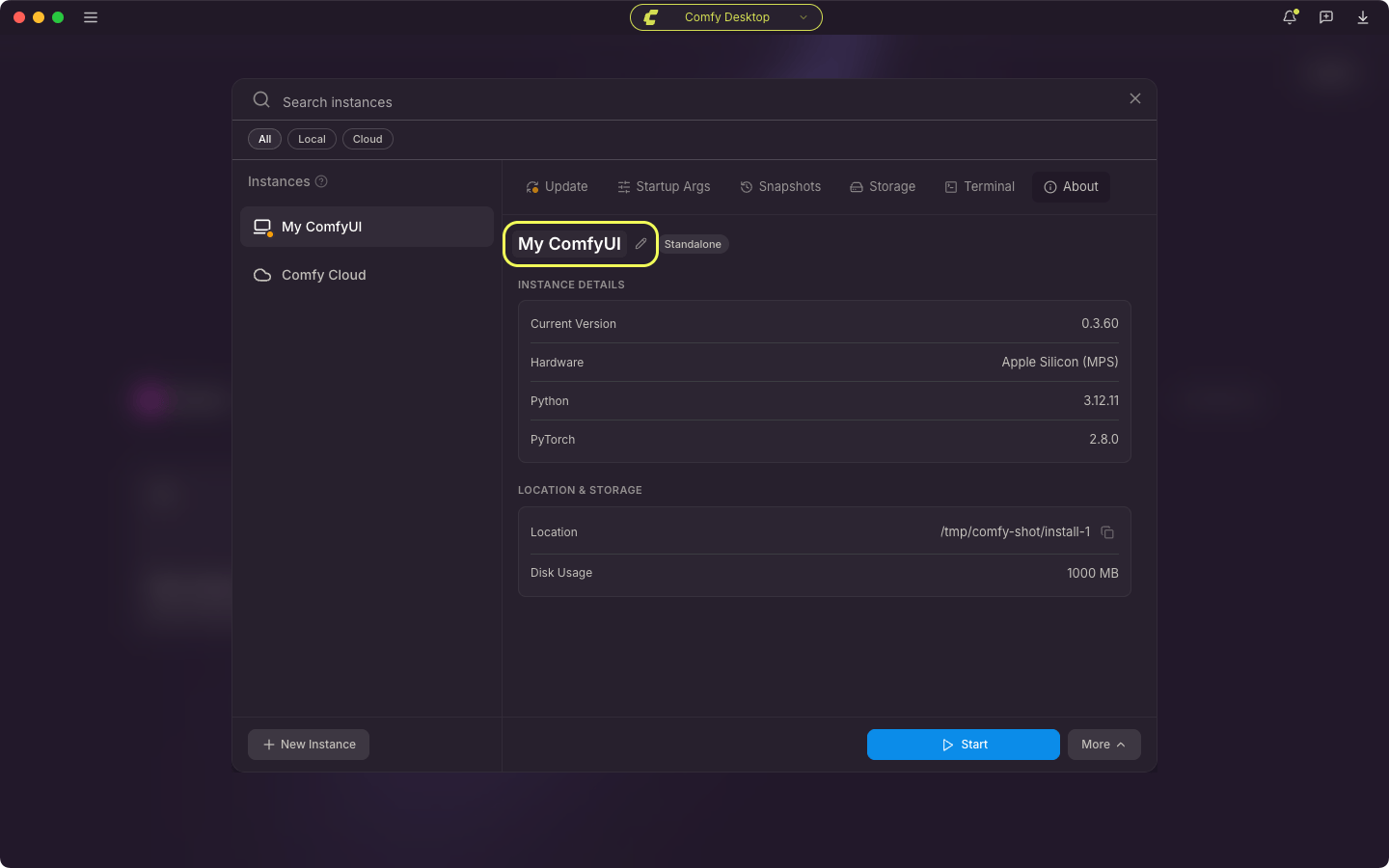The height and width of the screenshot is (868, 1389).
Task: Click the downloads arrow icon
Action: tap(1363, 17)
